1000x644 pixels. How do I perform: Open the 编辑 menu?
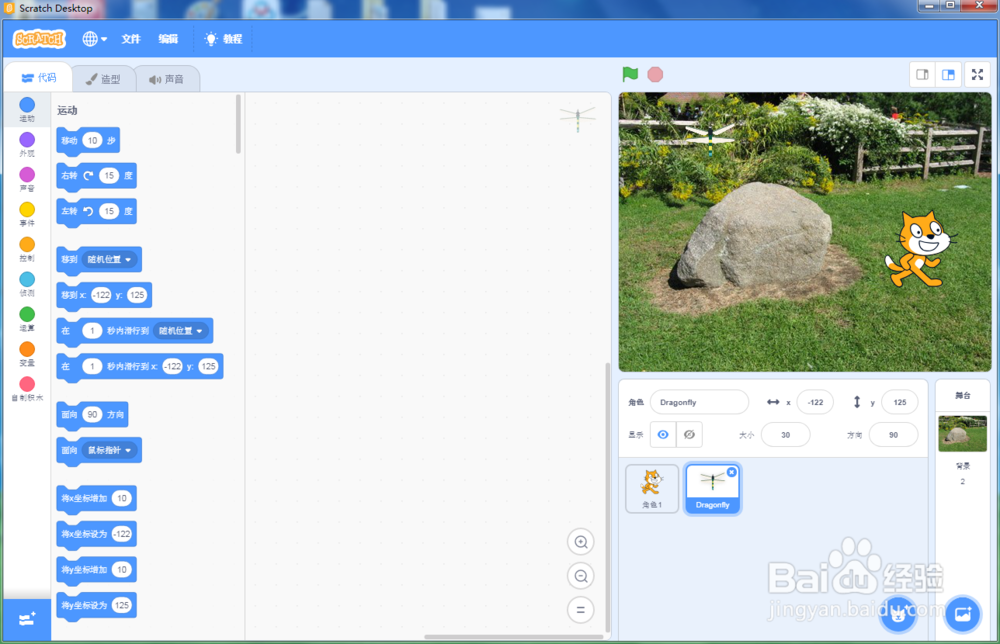click(x=168, y=39)
